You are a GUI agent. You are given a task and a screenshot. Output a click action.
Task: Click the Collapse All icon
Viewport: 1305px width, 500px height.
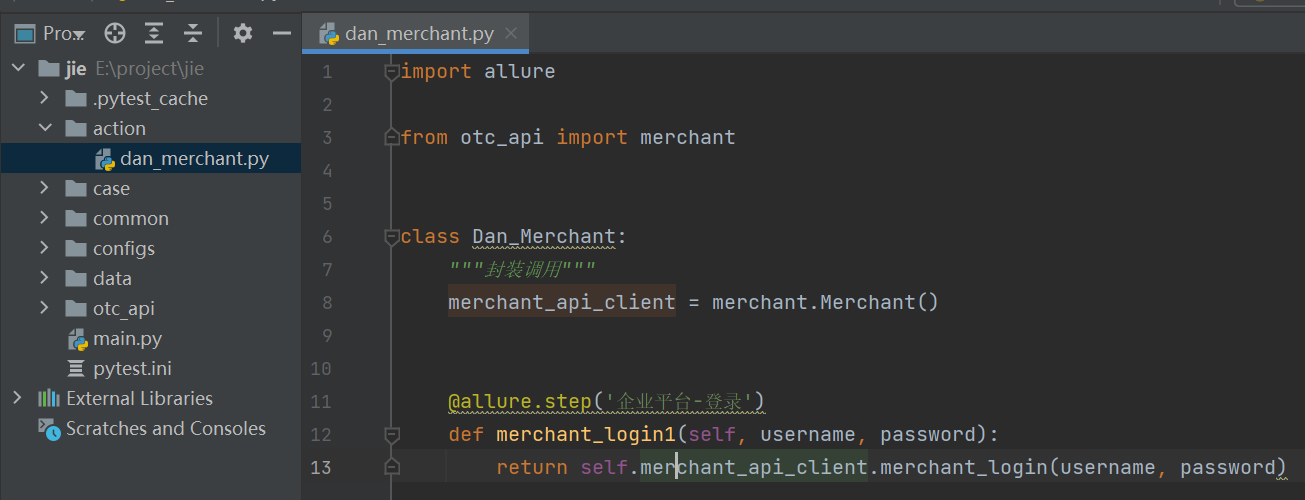point(193,34)
